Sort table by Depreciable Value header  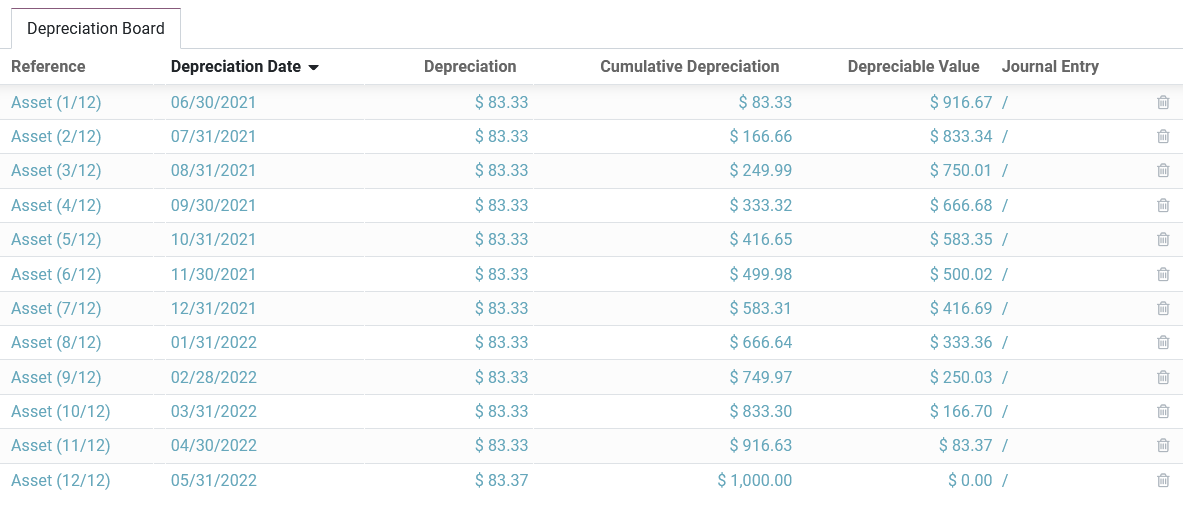(913, 67)
